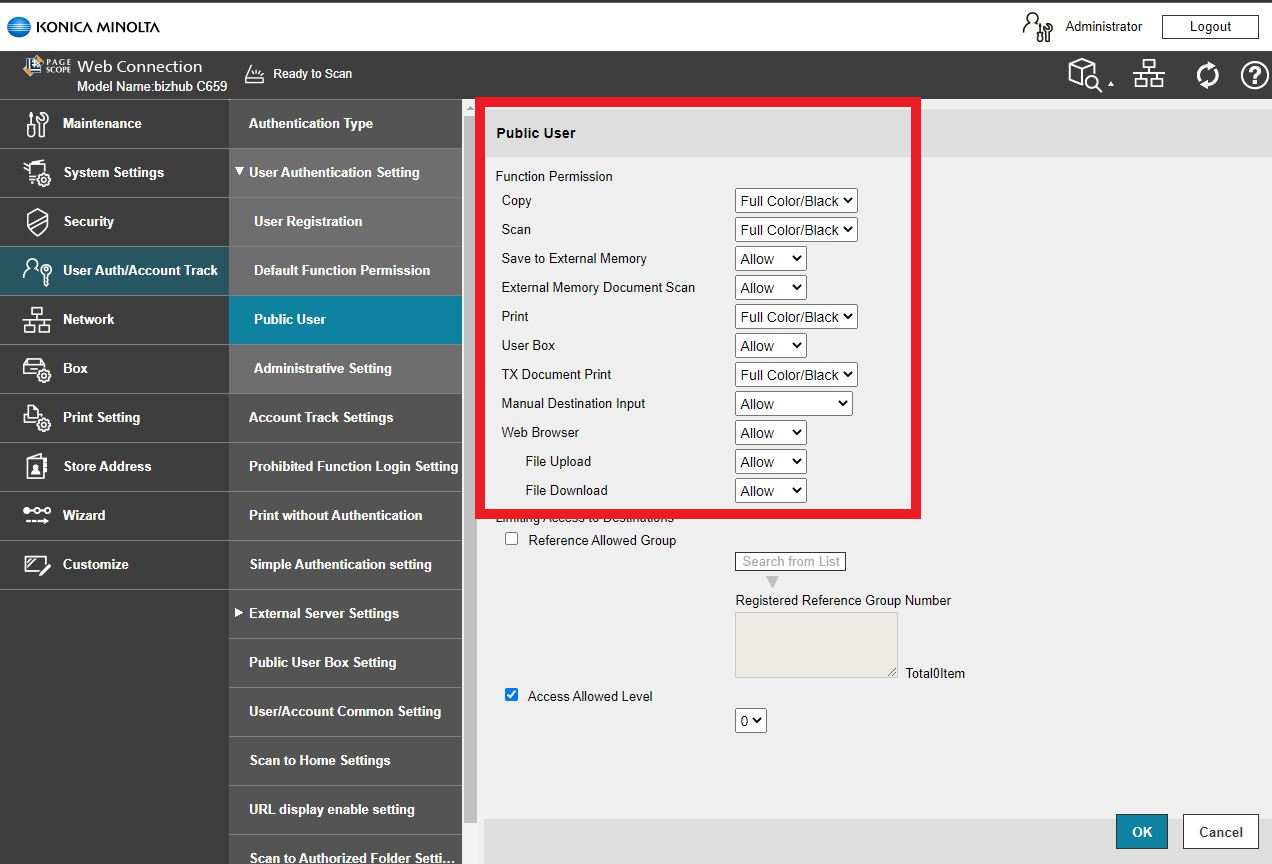Open the Copy permission dropdown
1272x864 pixels.
[x=796, y=201]
